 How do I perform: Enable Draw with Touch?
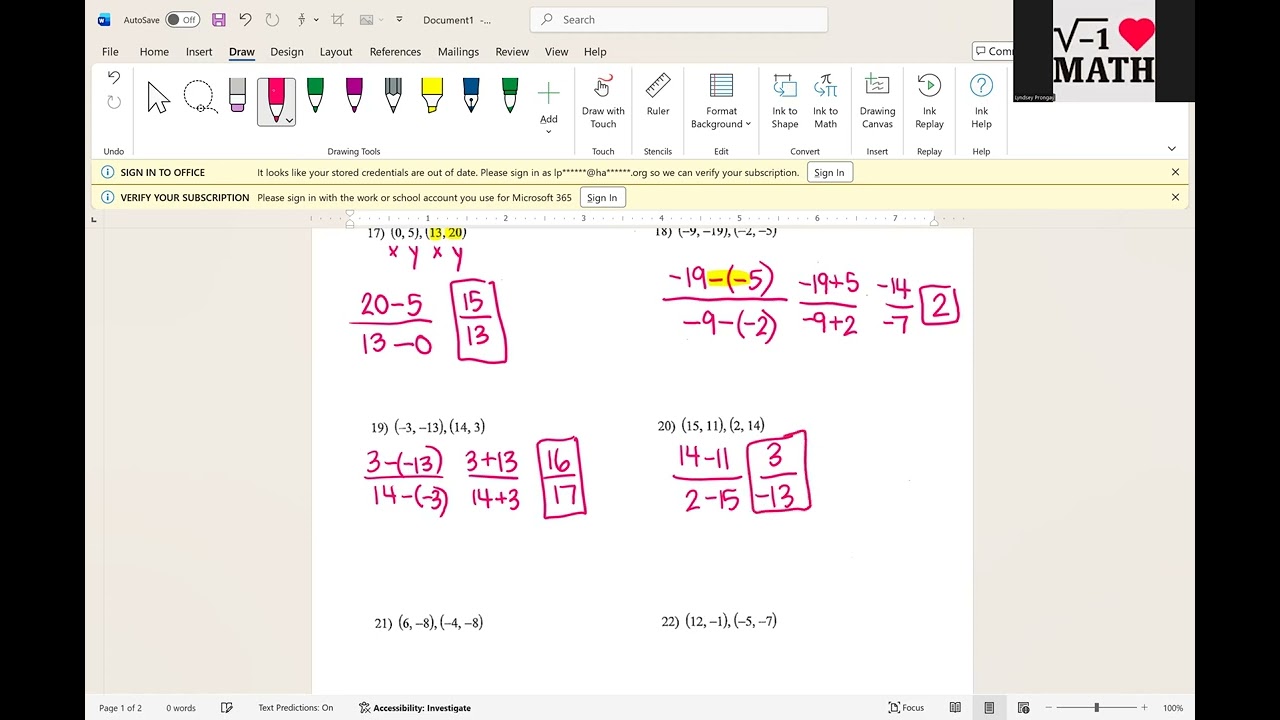pyautogui.click(x=603, y=102)
